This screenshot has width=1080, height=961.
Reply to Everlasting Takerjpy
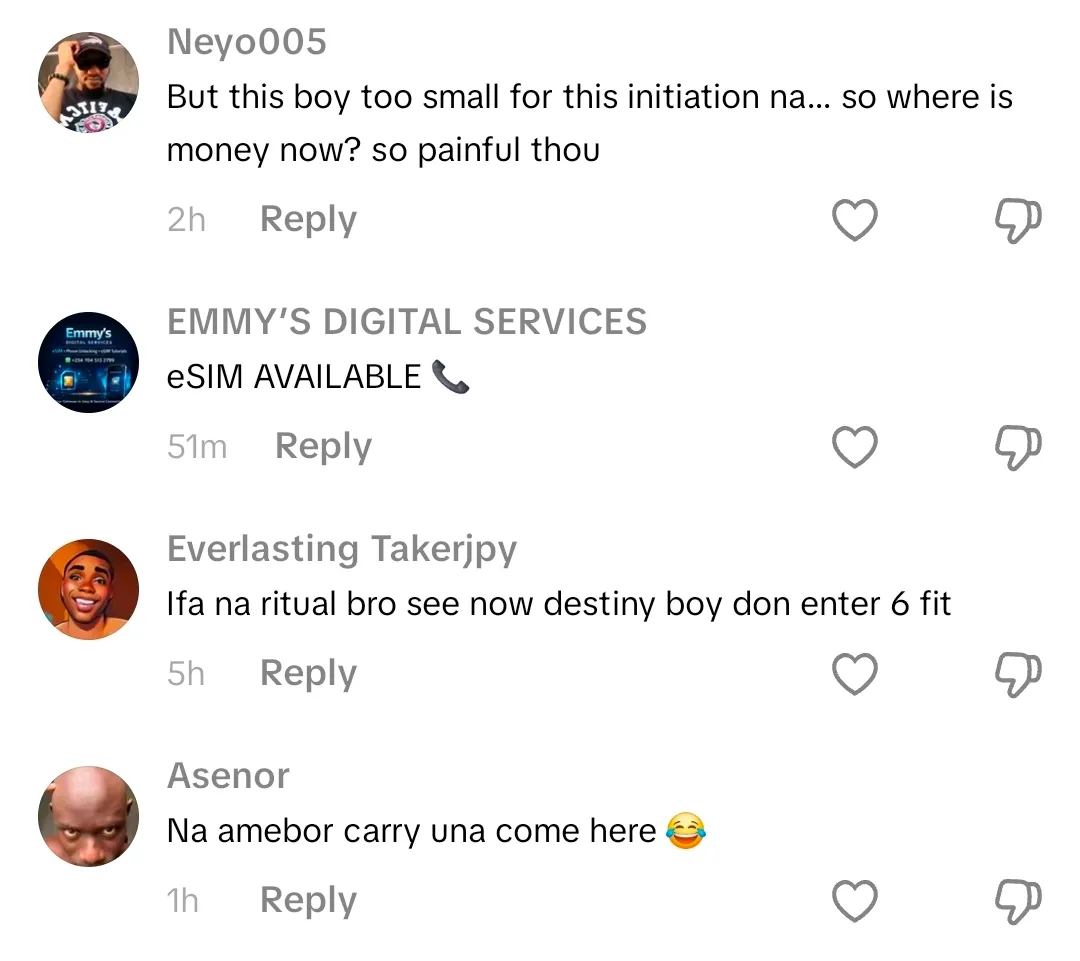pyautogui.click(x=308, y=675)
